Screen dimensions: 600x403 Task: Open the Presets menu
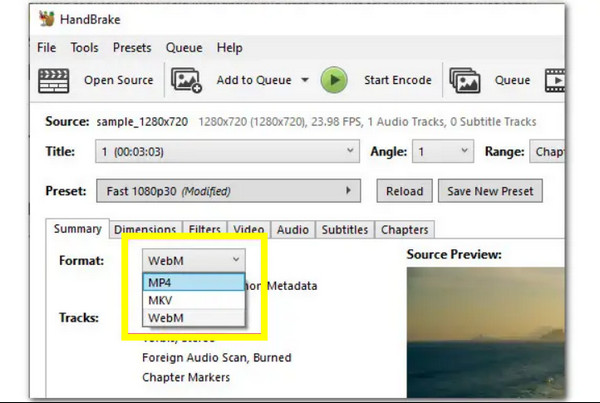(x=132, y=47)
